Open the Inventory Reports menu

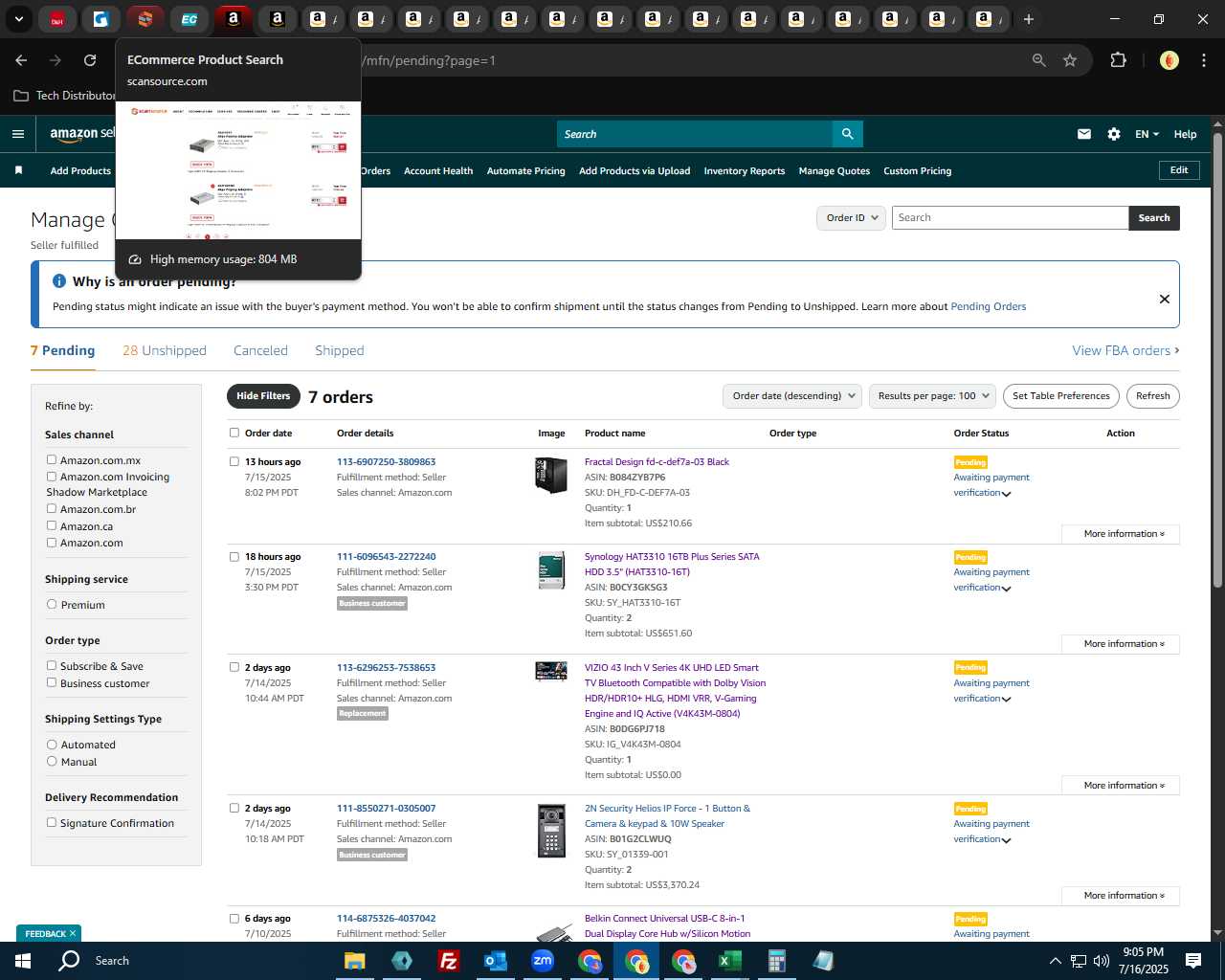pyautogui.click(x=745, y=171)
